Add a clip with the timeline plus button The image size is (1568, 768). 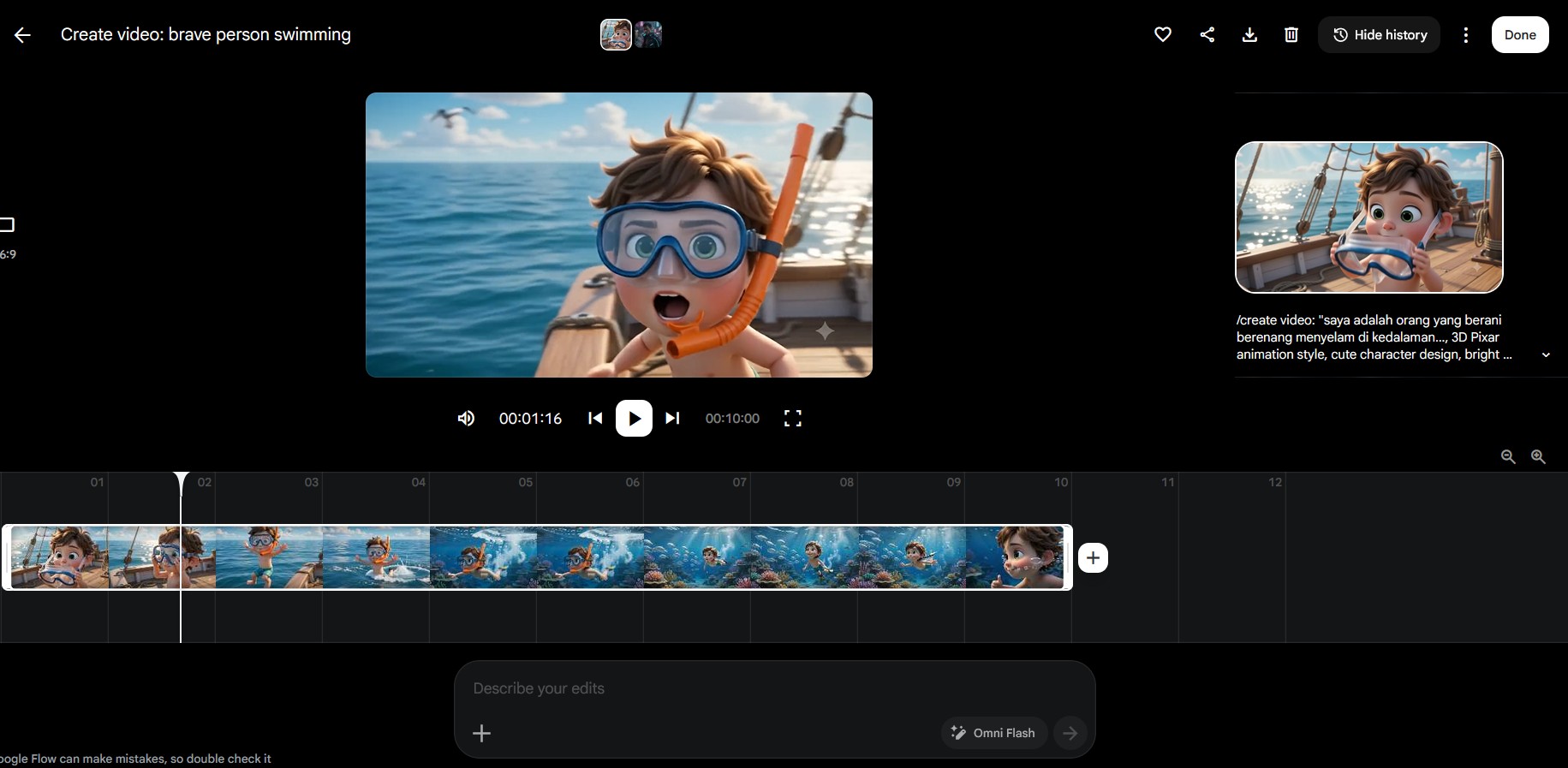pyautogui.click(x=1093, y=558)
